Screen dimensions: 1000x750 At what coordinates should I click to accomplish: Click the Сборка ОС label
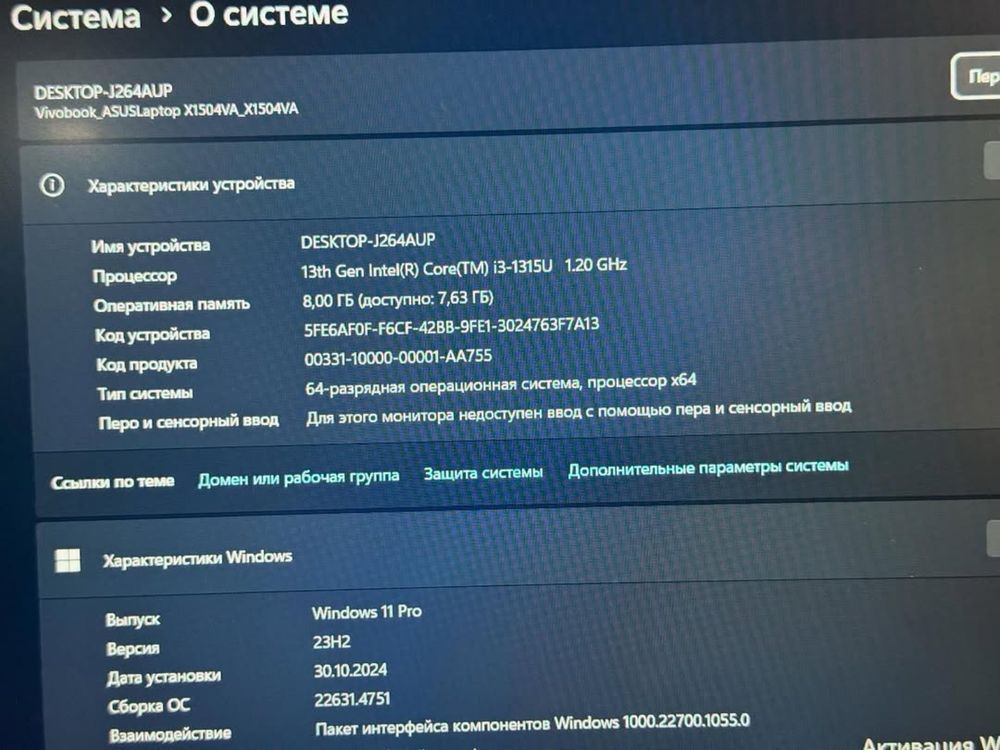point(149,706)
